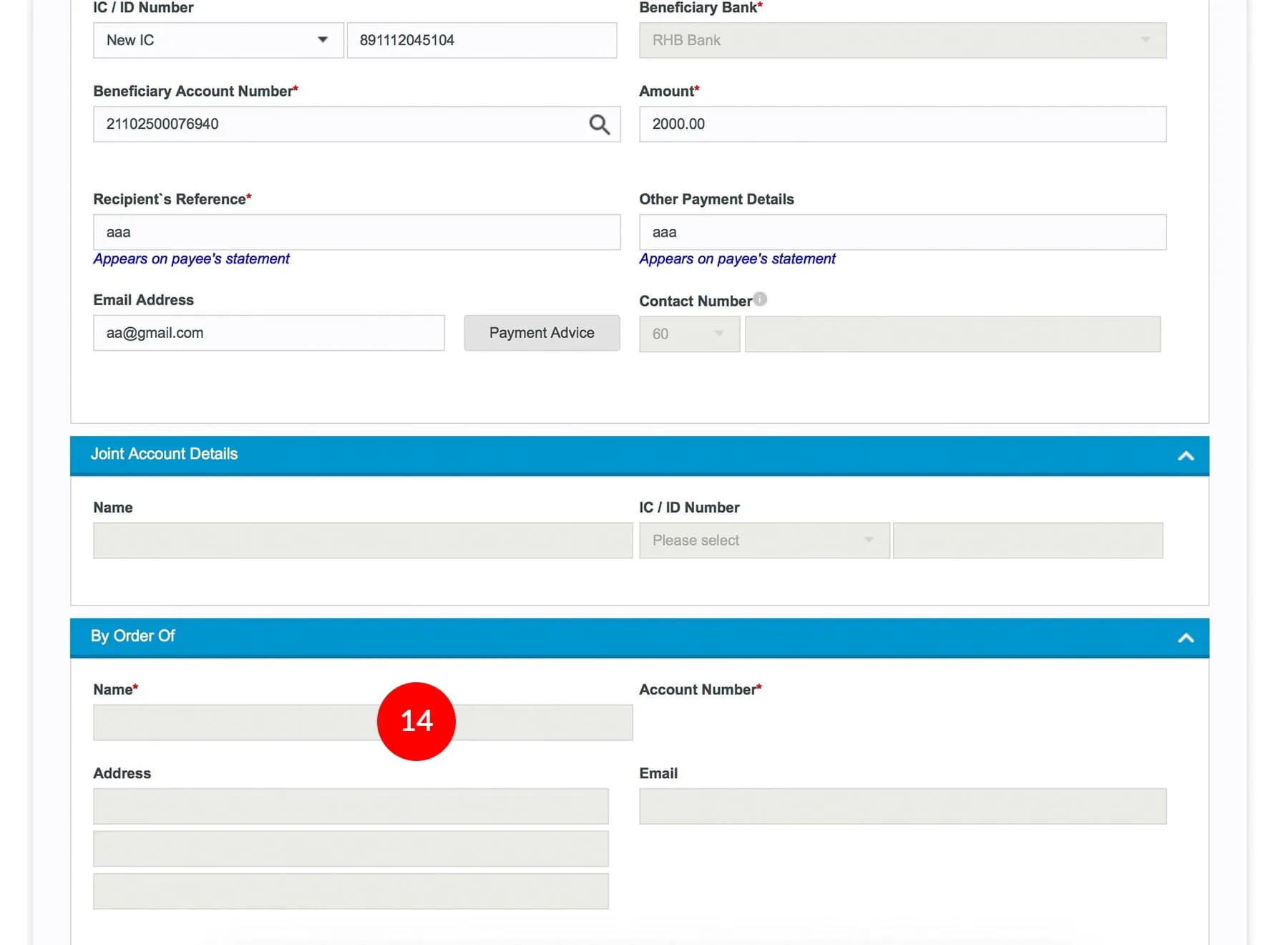Screen dimensions: 1288x945
Task: Collapse the By Order Of section
Action: point(1185,638)
